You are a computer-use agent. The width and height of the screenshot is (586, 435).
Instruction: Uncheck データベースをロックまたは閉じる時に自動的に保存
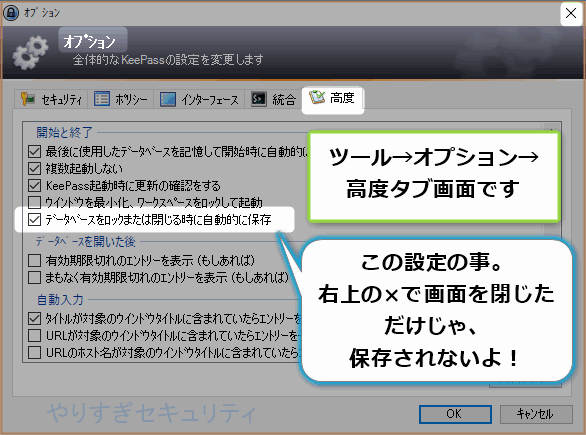coord(34,219)
